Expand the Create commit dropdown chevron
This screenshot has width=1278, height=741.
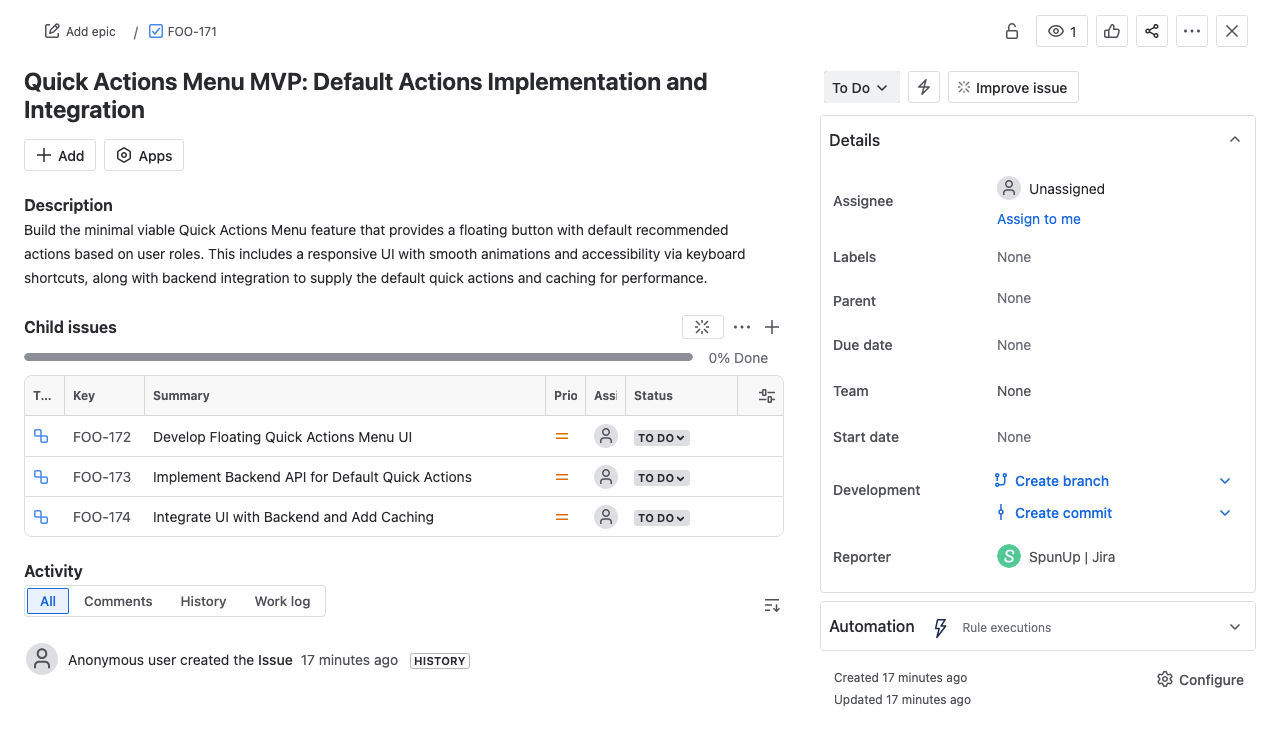[1225, 513]
